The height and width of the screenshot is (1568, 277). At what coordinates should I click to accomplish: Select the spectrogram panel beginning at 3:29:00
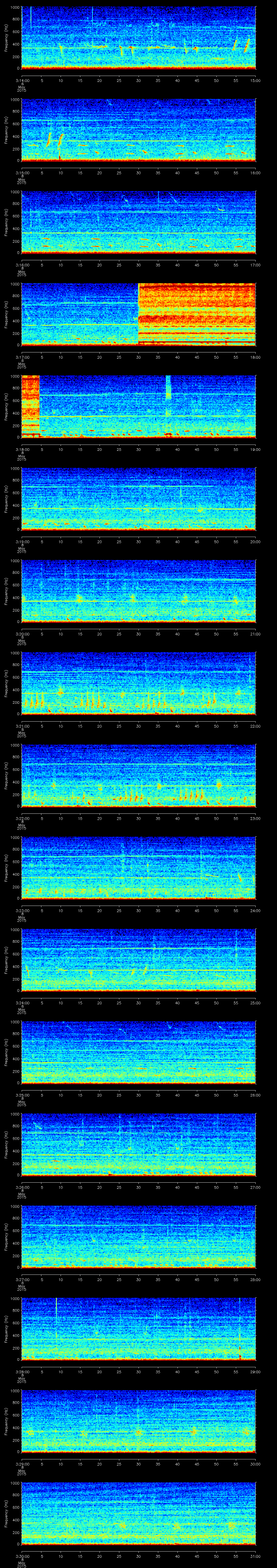point(139,1421)
